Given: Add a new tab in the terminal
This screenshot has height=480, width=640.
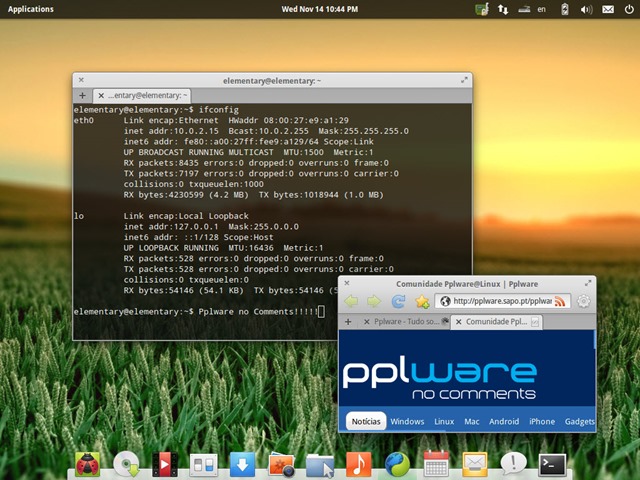Looking at the screenshot, I should click(x=82, y=96).
